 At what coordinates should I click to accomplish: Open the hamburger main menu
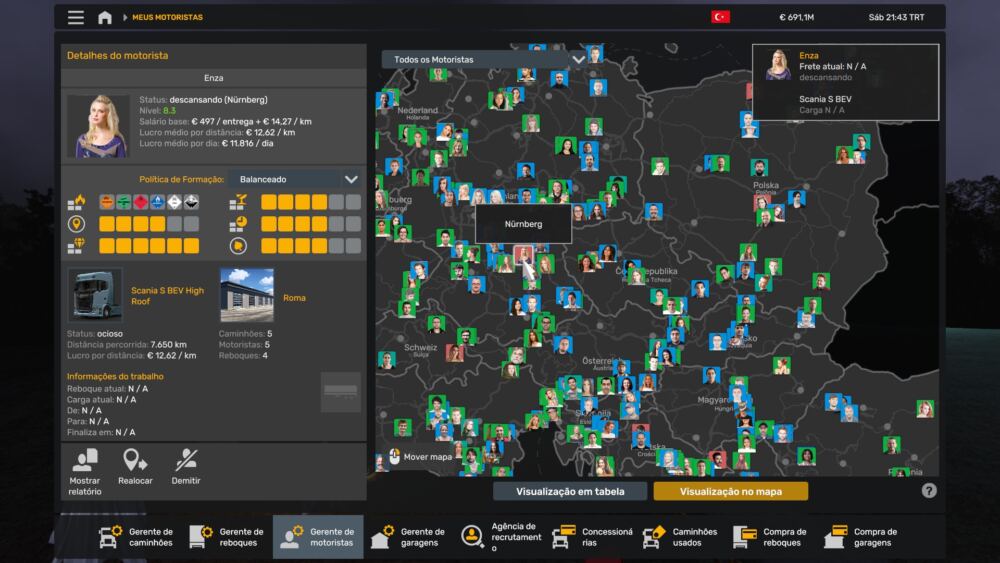(x=76, y=17)
